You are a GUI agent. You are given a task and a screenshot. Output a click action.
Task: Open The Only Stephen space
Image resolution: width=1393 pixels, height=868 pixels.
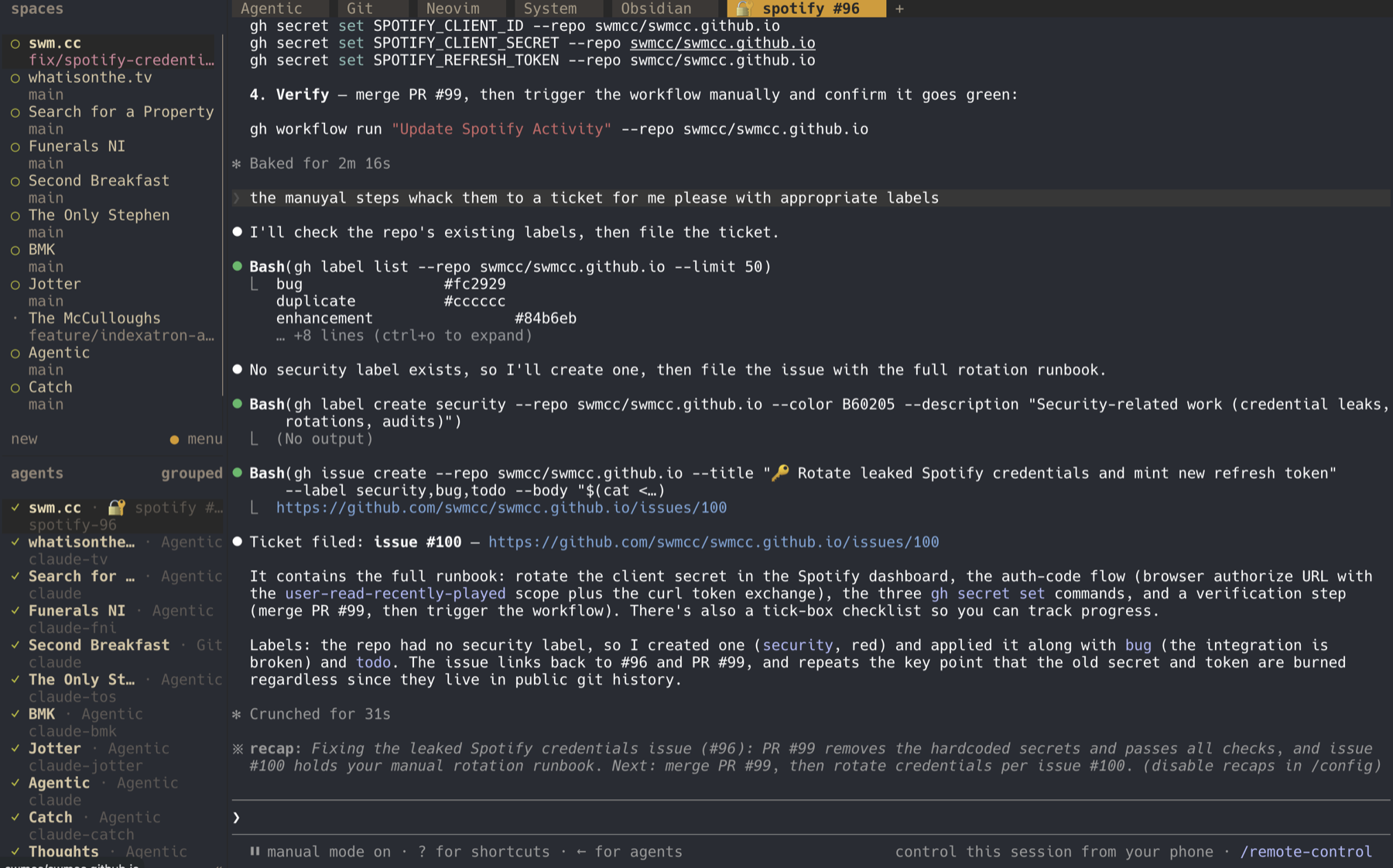tap(112, 223)
